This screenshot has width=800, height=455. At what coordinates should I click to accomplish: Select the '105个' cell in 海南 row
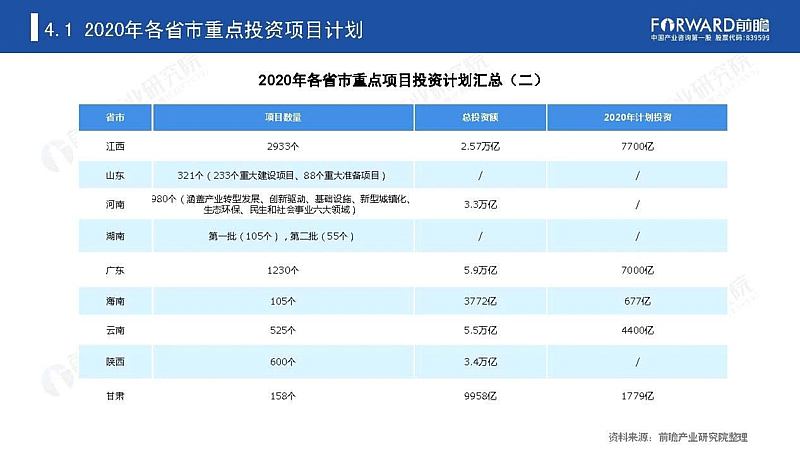pos(283,301)
